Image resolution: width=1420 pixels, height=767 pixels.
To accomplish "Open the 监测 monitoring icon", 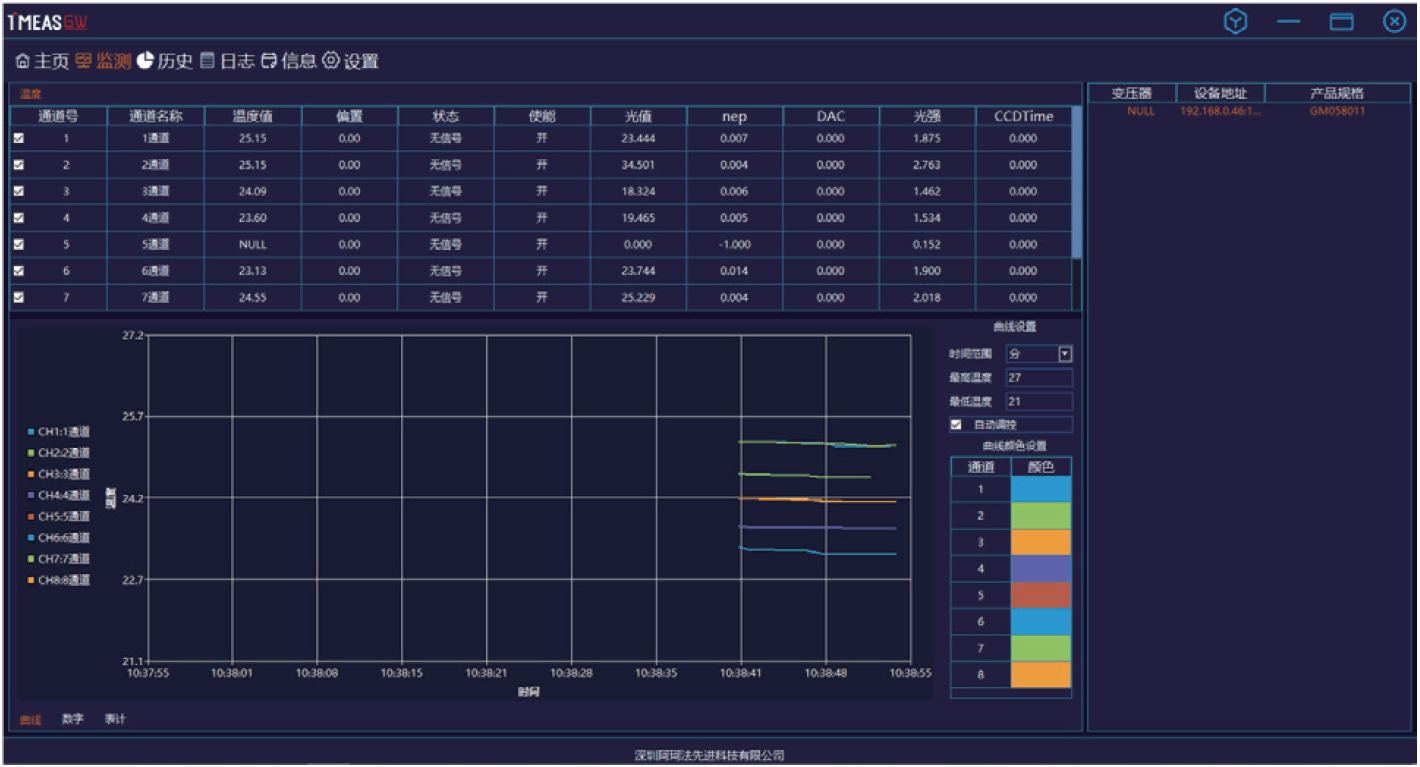I will point(84,61).
